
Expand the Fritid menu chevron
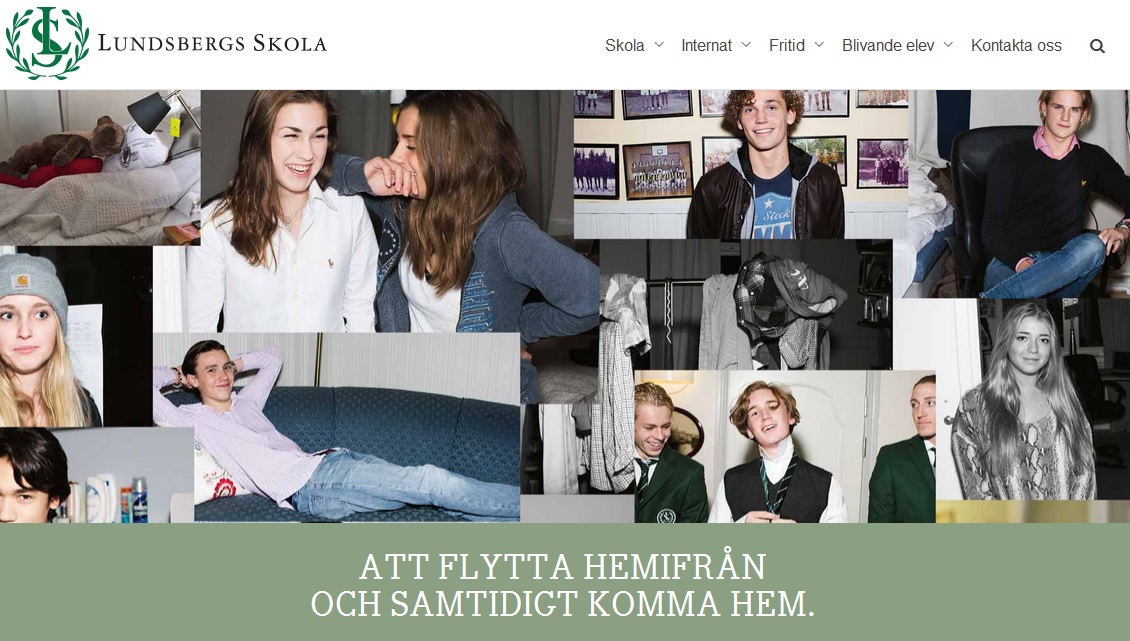(819, 45)
